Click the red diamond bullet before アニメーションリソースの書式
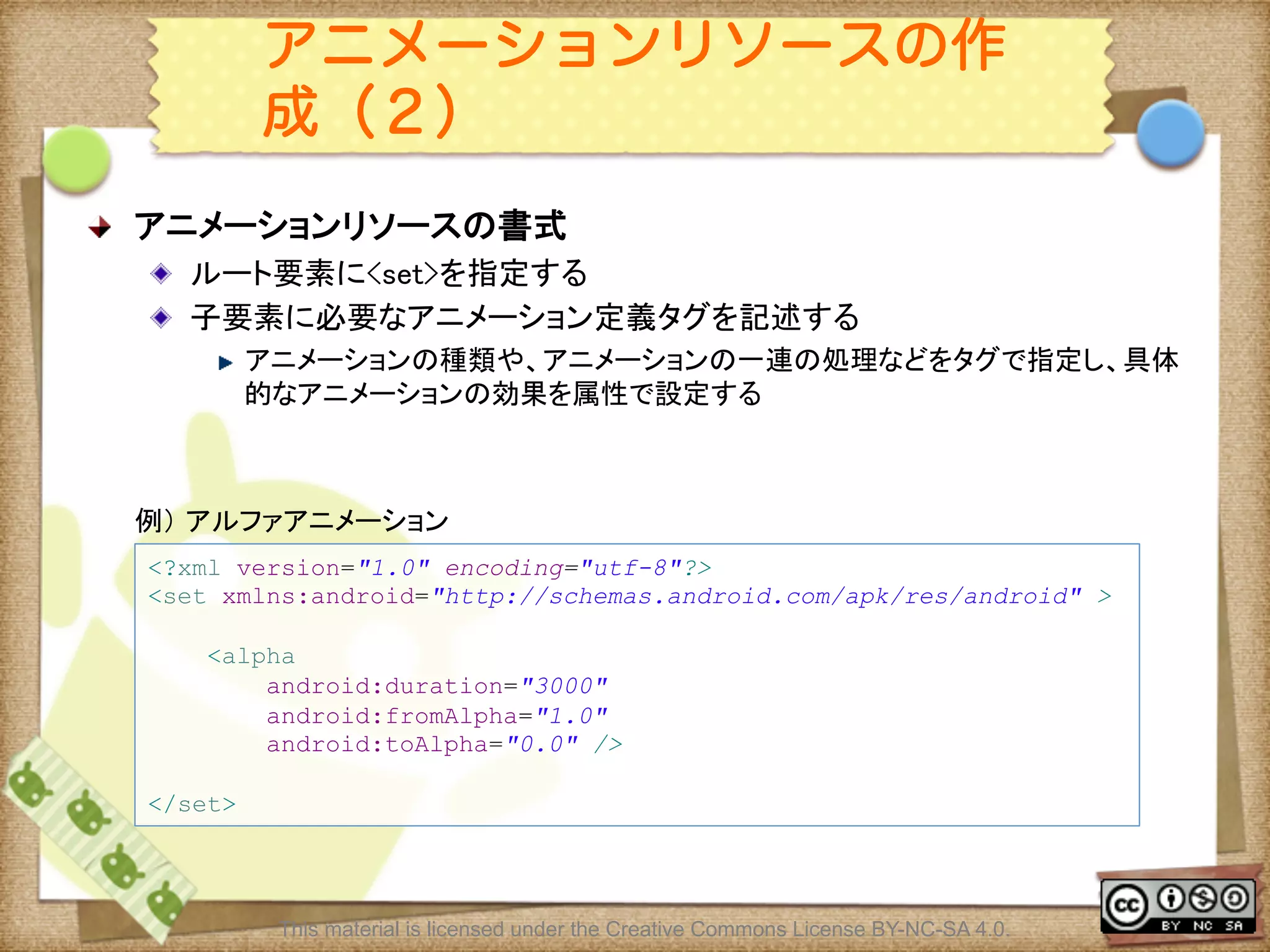Viewport: 1270px width, 952px height. pos(99,227)
